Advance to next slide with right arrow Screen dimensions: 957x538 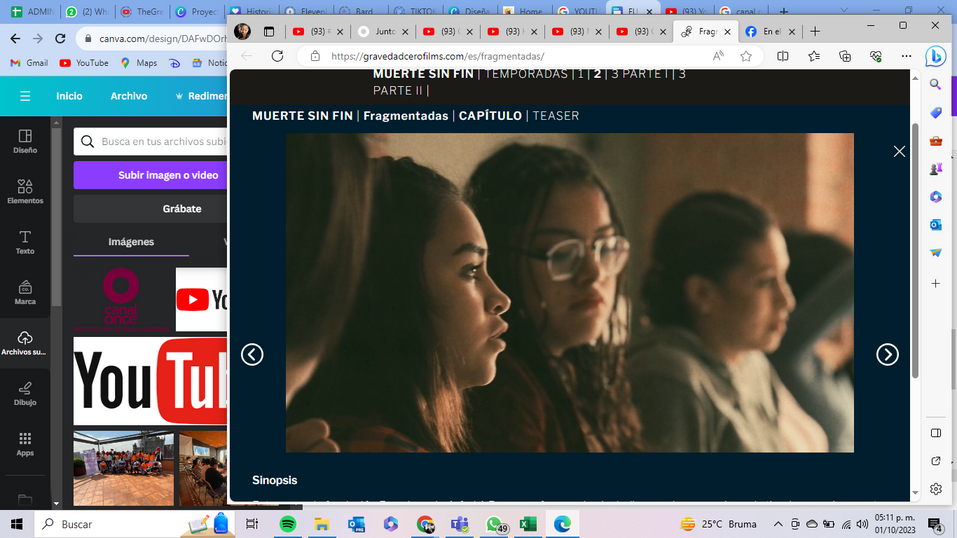[x=887, y=354]
